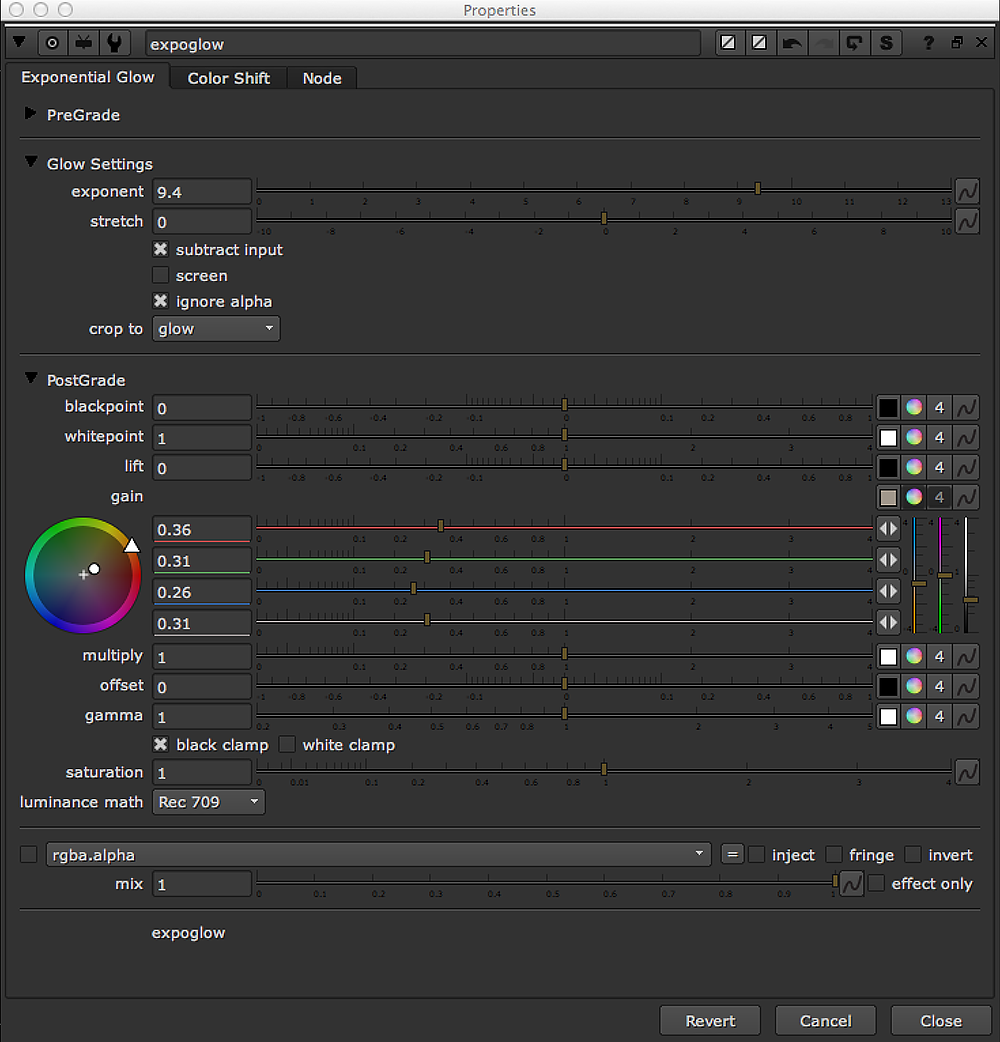The width and height of the screenshot is (1000, 1042).
Task: Open the color wheel picker for lift
Action: pos(914,467)
